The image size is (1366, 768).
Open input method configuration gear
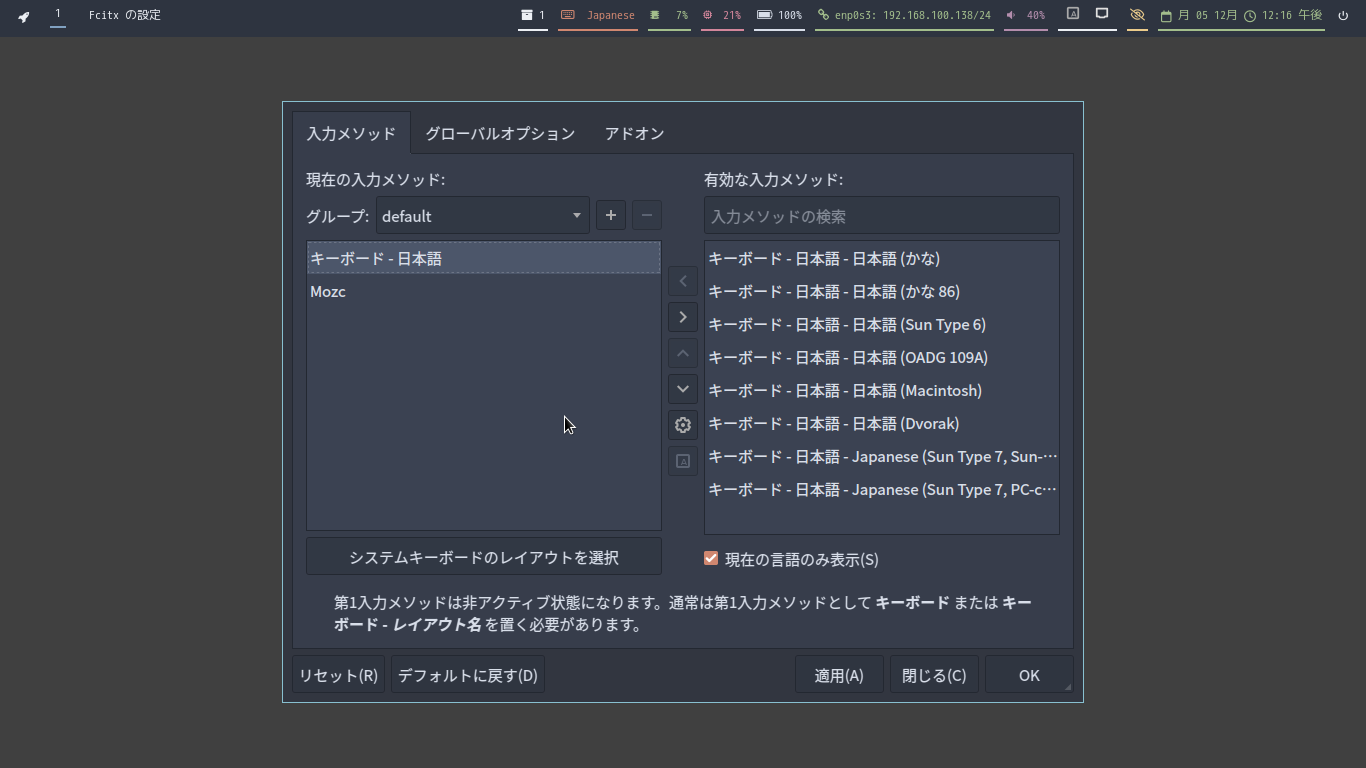pos(683,425)
